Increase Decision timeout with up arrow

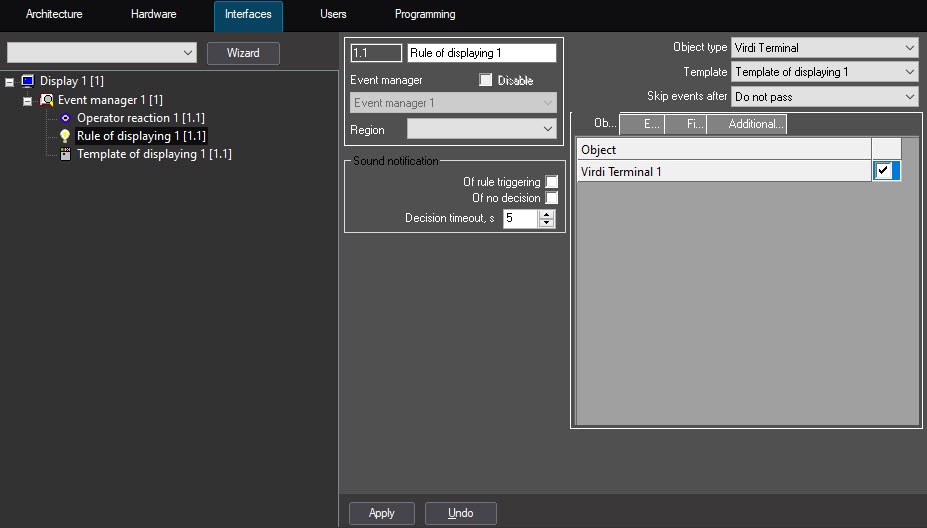coord(546,214)
